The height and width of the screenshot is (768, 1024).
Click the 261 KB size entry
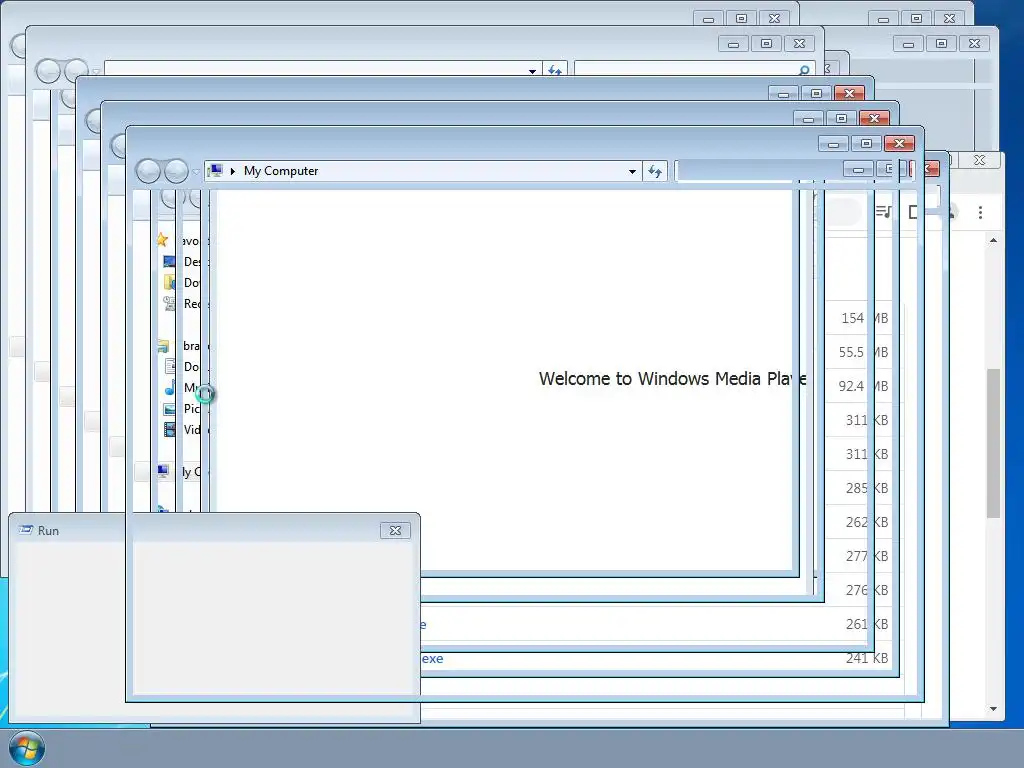point(867,624)
